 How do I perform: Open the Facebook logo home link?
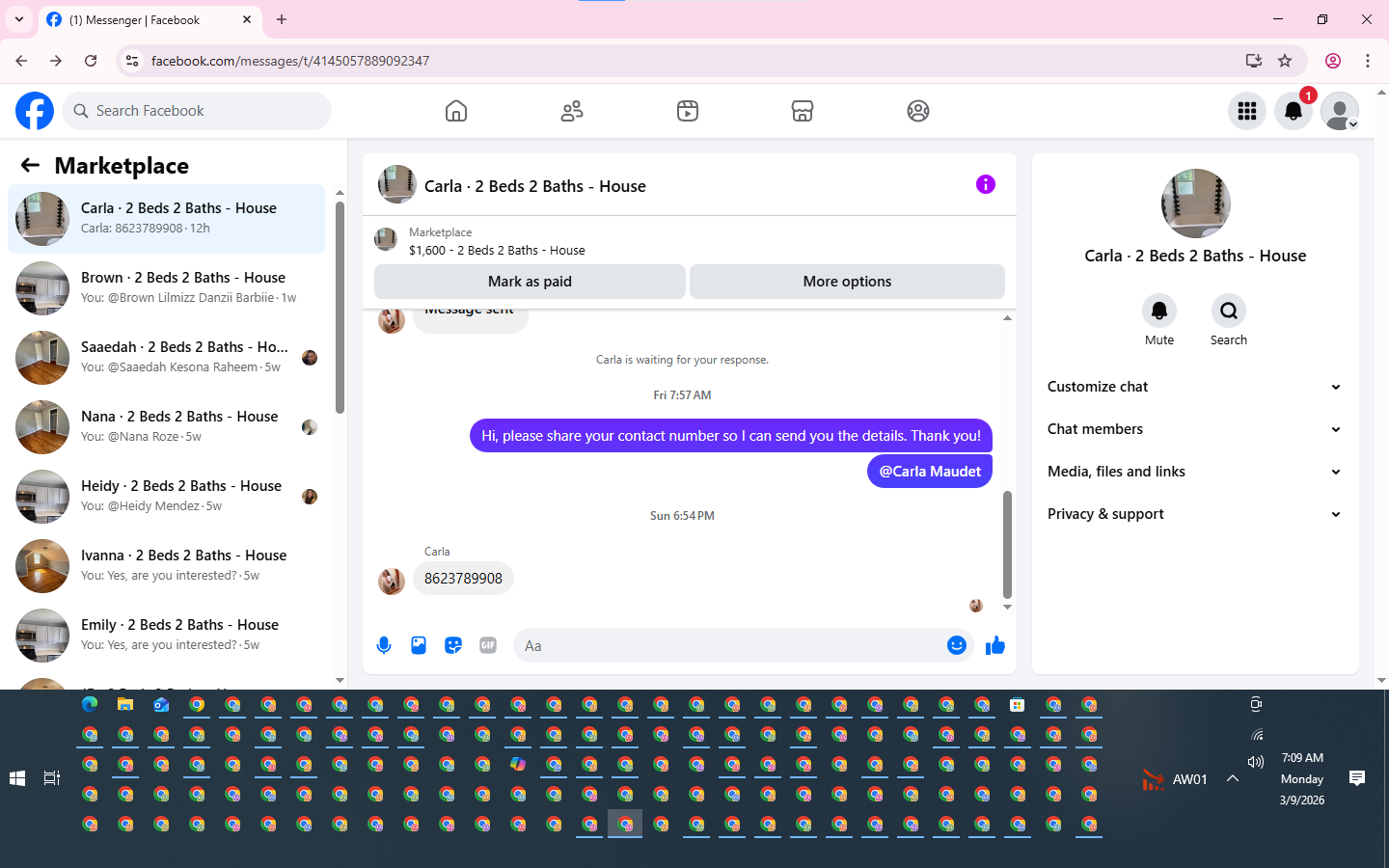(35, 111)
